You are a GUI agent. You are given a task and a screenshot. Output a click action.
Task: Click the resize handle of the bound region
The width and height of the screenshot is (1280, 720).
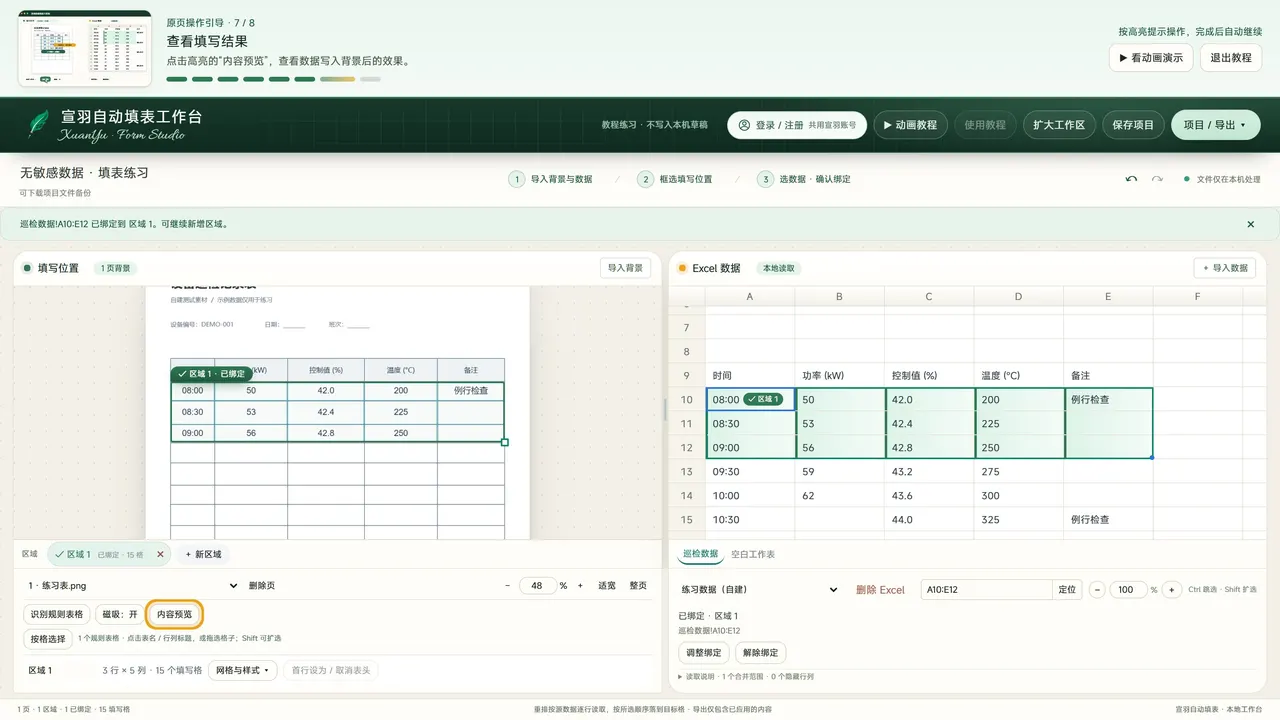pos(504,442)
